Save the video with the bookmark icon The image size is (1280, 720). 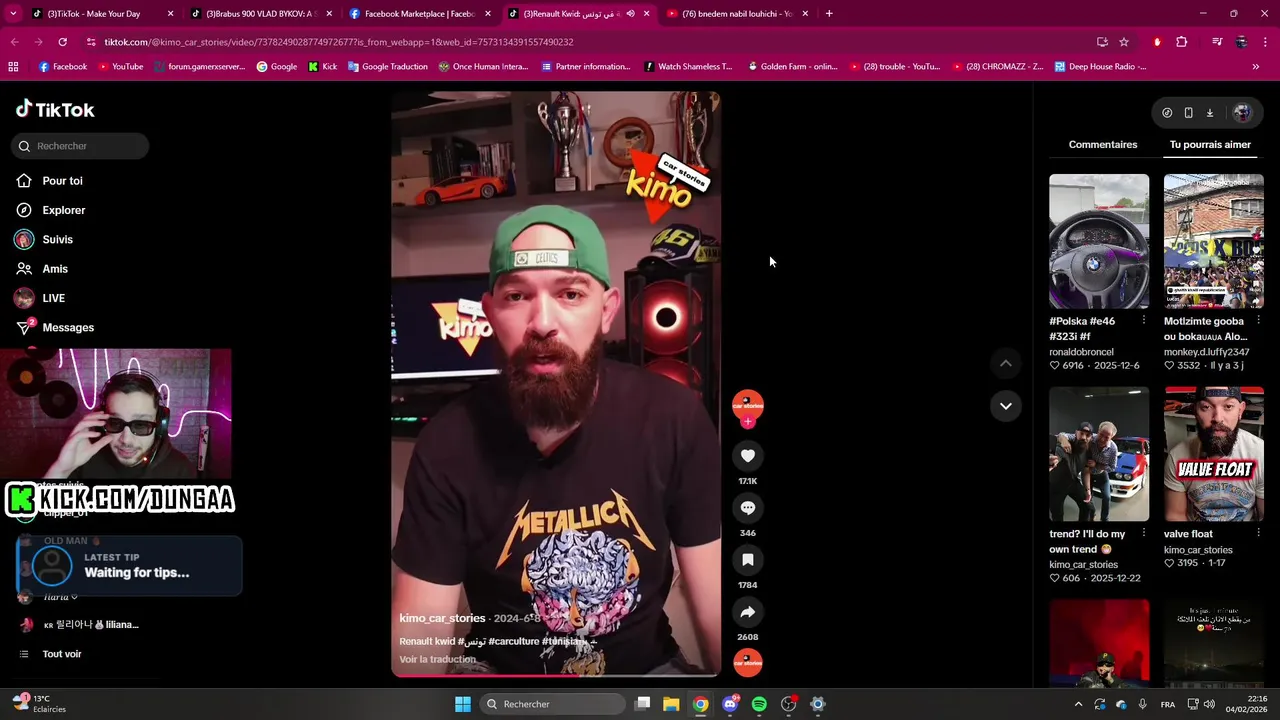[747, 560]
